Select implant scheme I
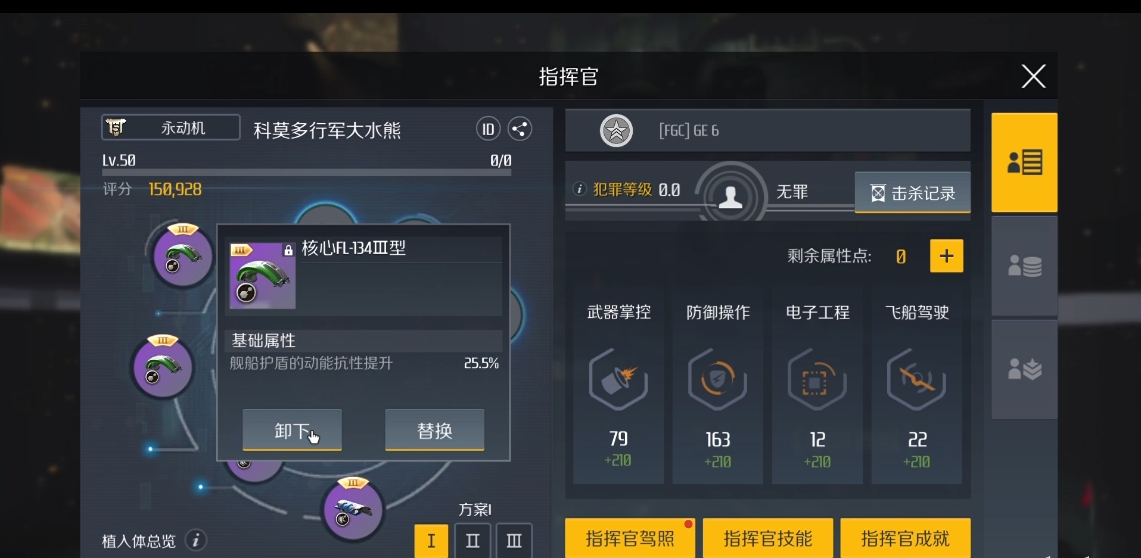This screenshot has height=558, width=1141. 432,541
